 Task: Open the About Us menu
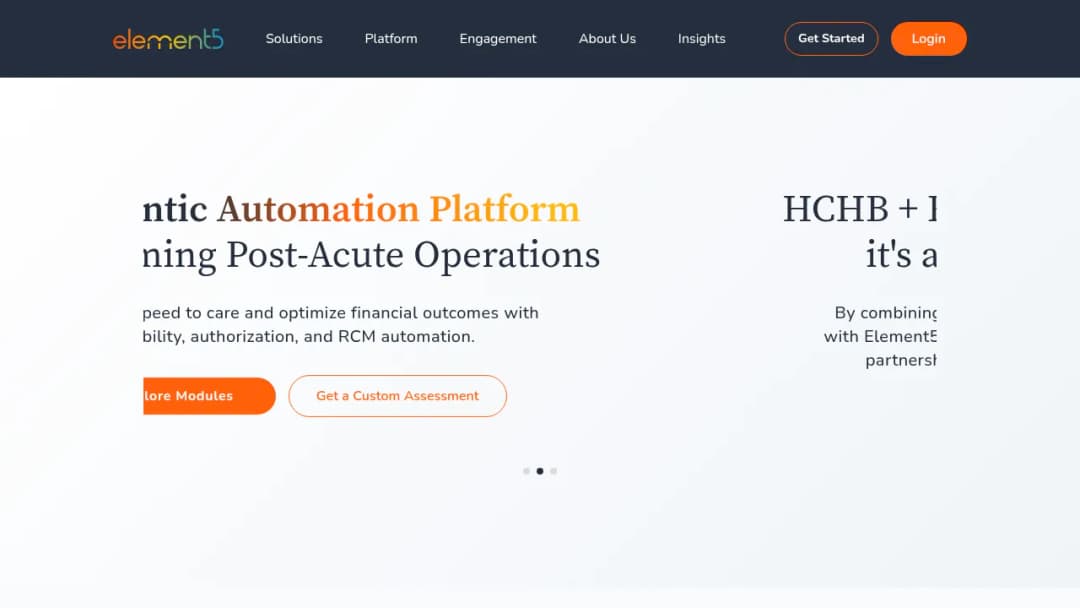[607, 39]
